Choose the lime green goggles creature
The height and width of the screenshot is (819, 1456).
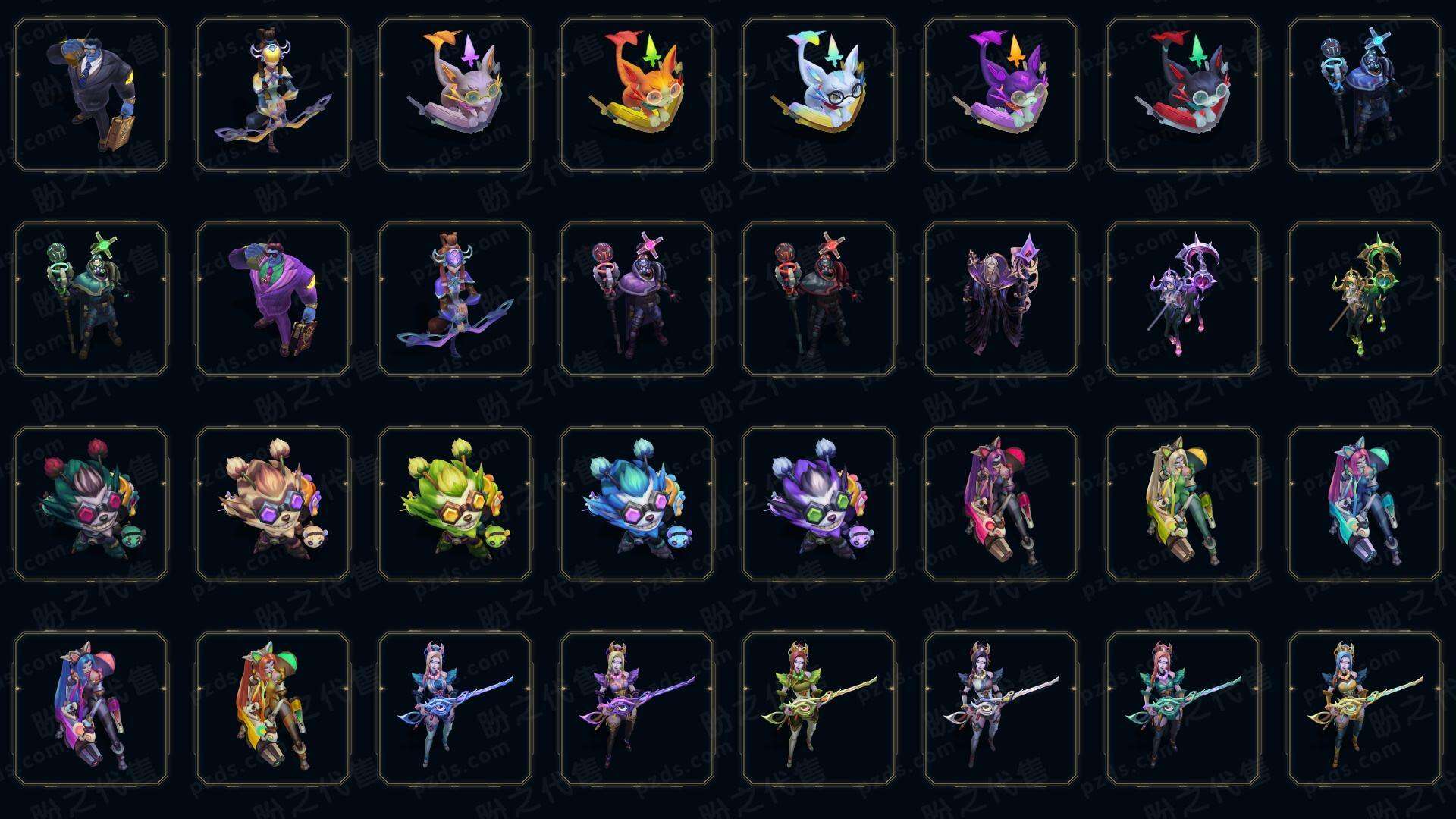455,504
